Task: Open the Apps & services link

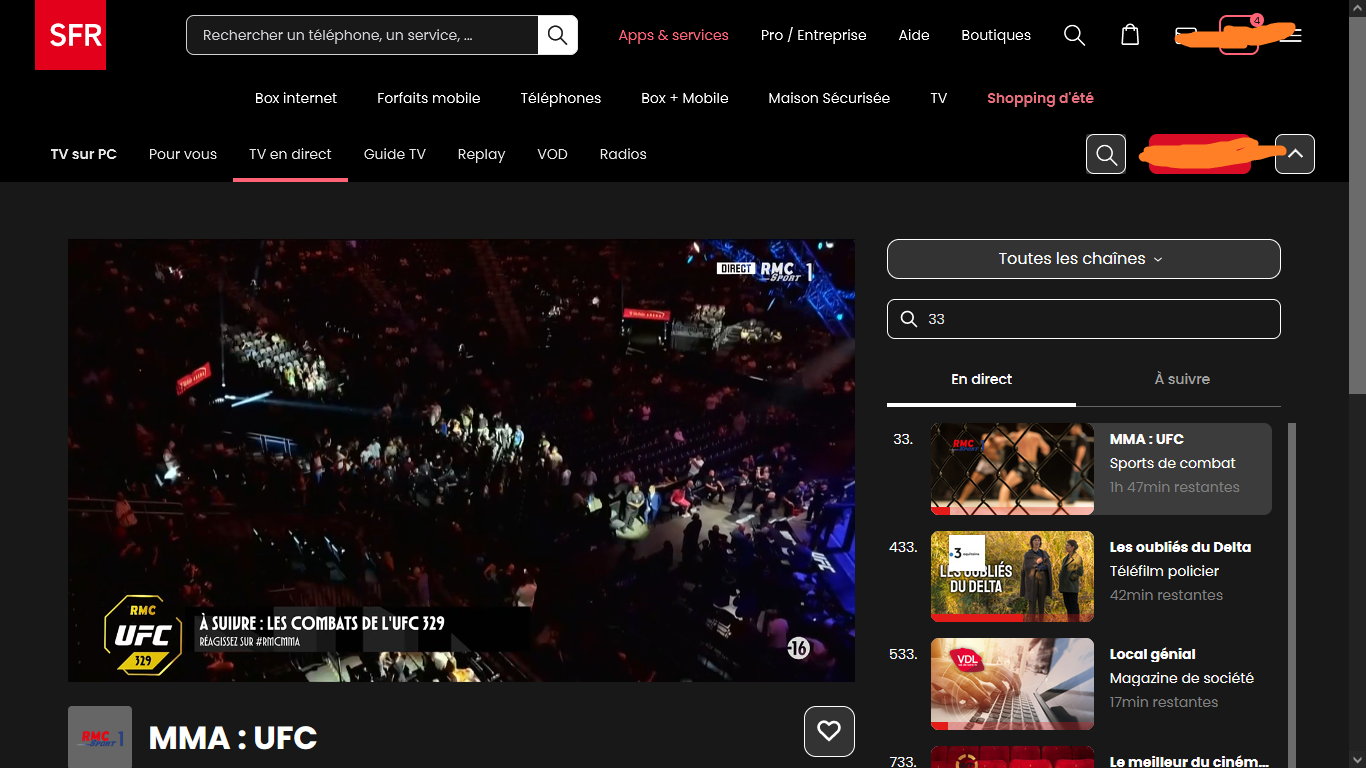Action: [x=674, y=35]
